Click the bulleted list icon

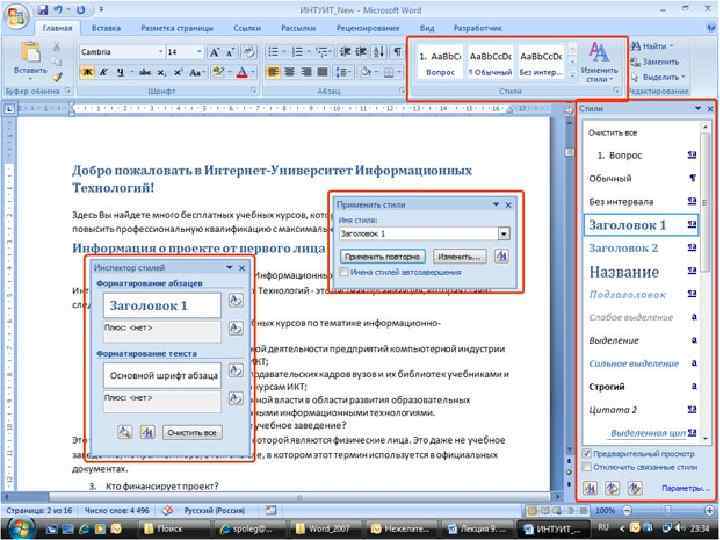273,52
